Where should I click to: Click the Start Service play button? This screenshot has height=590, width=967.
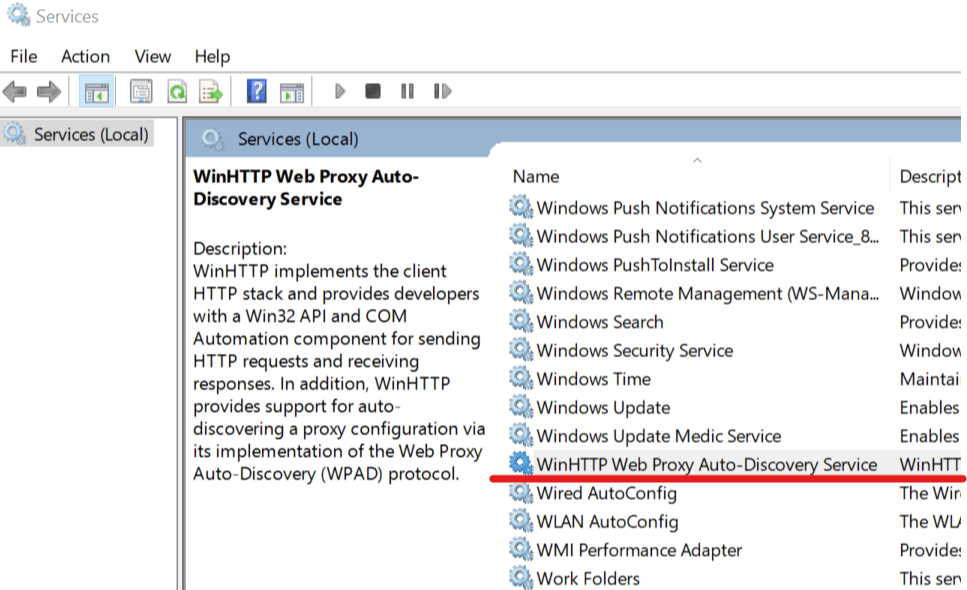tap(340, 91)
